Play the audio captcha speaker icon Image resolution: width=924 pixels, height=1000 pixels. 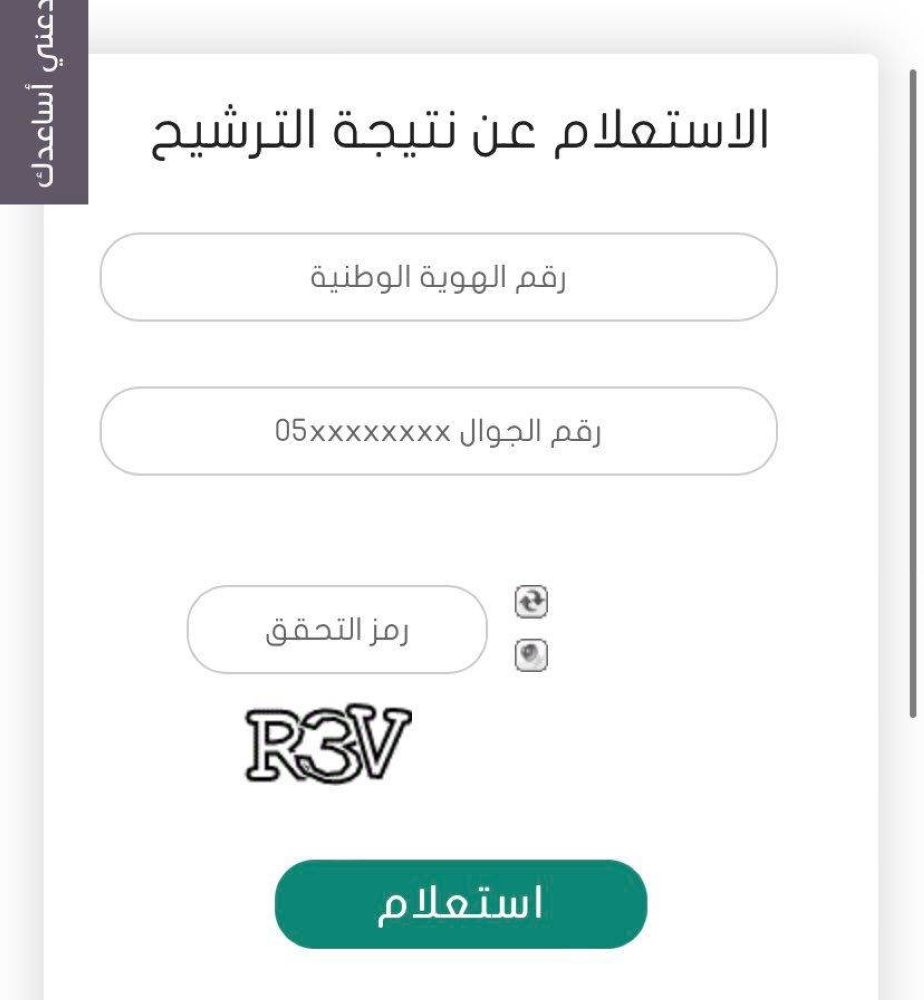(x=532, y=656)
